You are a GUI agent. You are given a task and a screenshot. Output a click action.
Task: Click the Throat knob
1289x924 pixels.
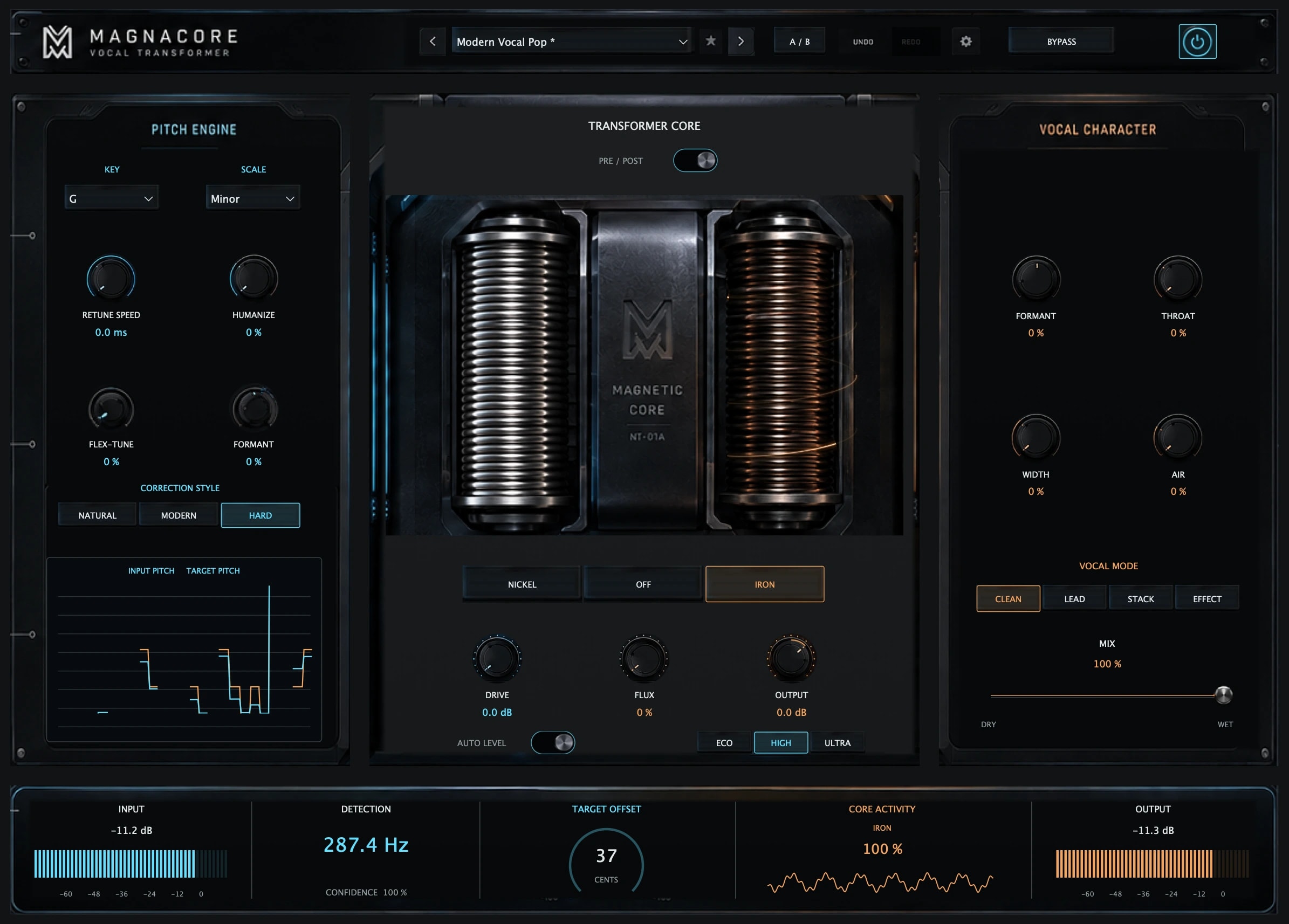click(1177, 279)
